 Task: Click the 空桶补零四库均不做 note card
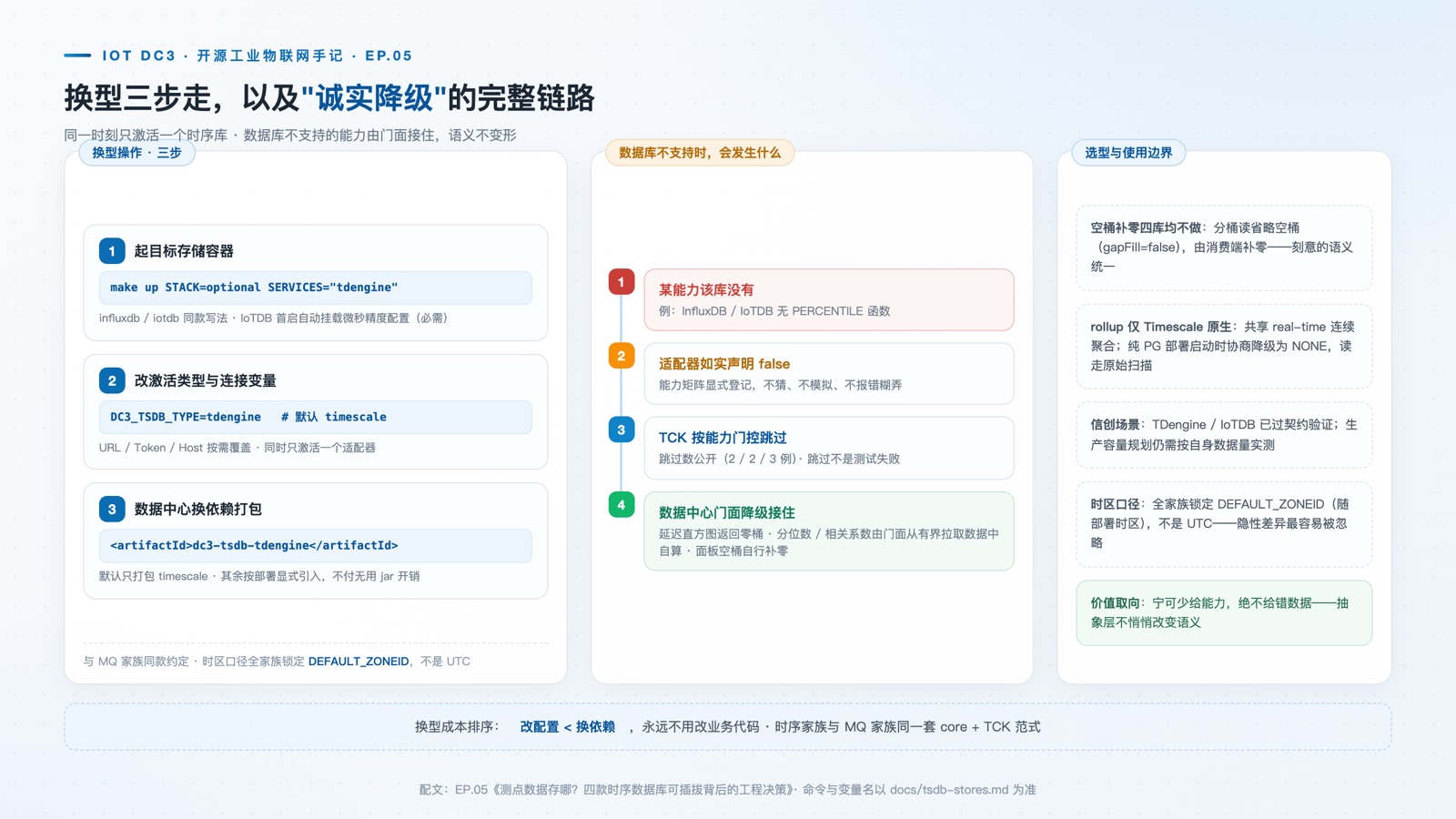(x=1224, y=248)
